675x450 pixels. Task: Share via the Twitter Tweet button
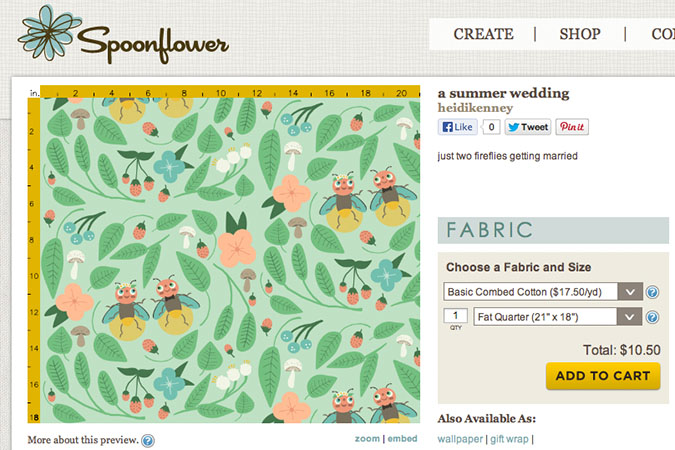pyautogui.click(x=528, y=127)
